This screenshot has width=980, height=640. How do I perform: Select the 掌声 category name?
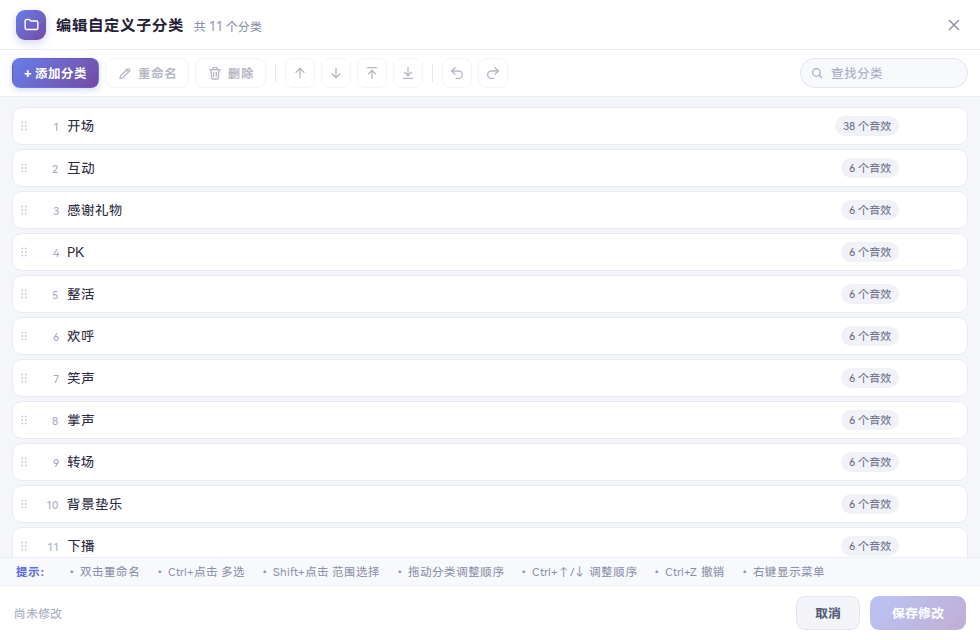(x=81, y=420)
